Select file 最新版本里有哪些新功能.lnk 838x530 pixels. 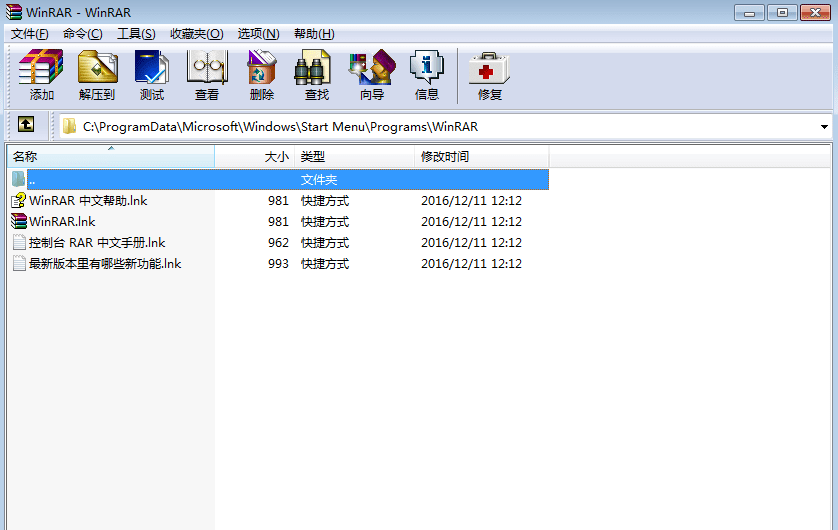(x=105, y=263)
